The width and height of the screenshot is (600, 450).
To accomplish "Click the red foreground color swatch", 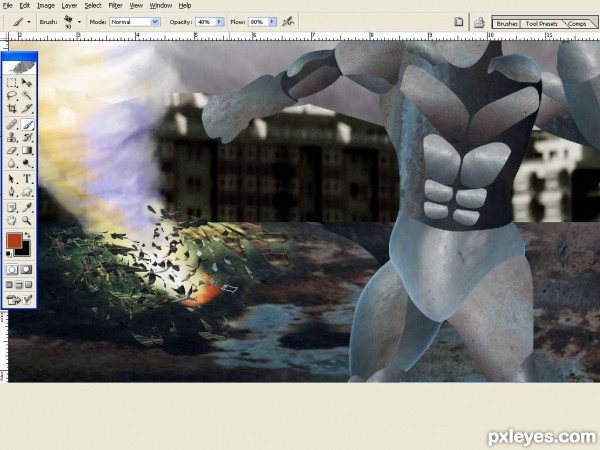I will coord(14,240).
